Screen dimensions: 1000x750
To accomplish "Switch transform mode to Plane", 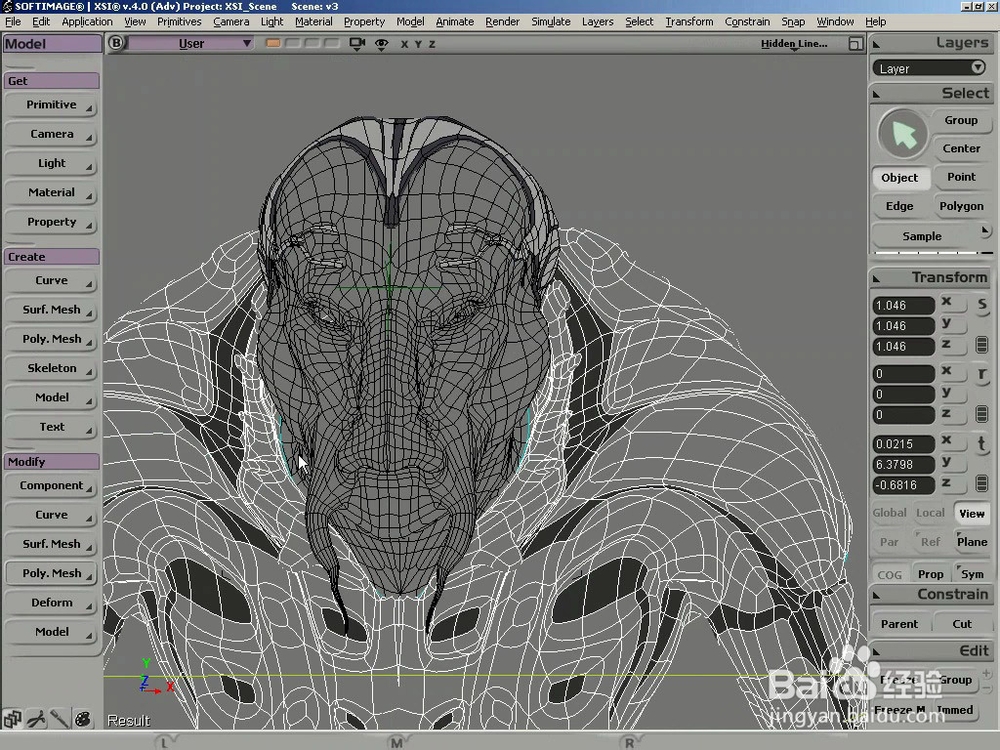I will click(x=971, y=542).
